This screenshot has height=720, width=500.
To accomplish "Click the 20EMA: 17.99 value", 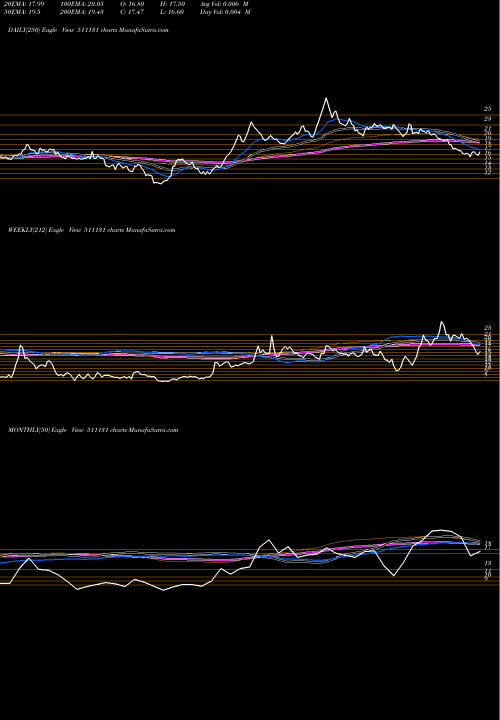I will (x=22, y=4).
